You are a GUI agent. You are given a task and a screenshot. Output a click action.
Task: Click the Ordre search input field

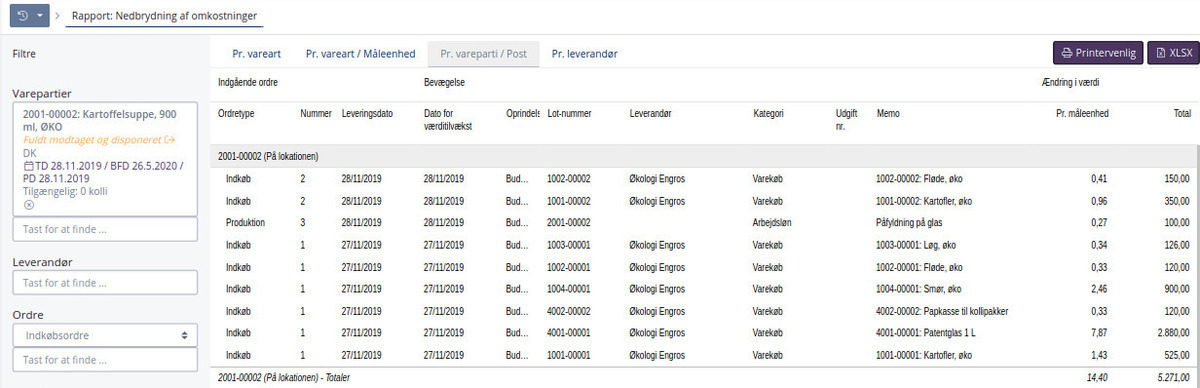(x=105, y=360)
